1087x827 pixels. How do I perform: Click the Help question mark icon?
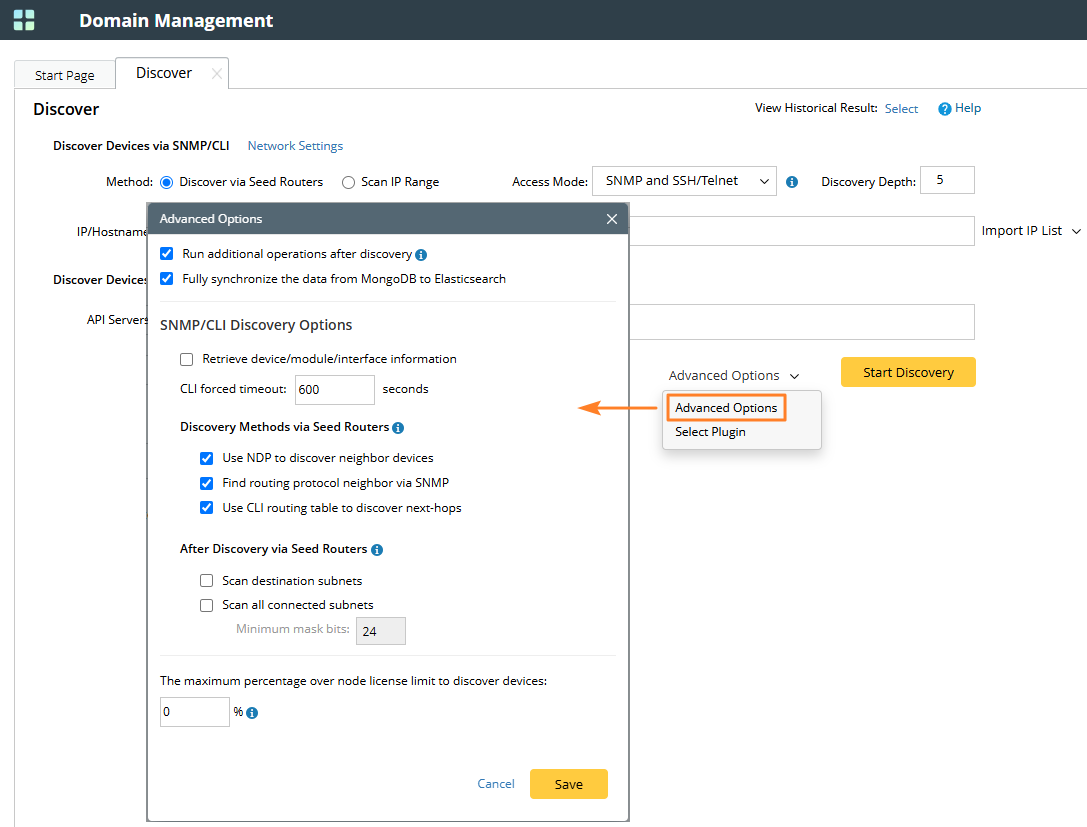pyautogui.click(x=944, y=109)
